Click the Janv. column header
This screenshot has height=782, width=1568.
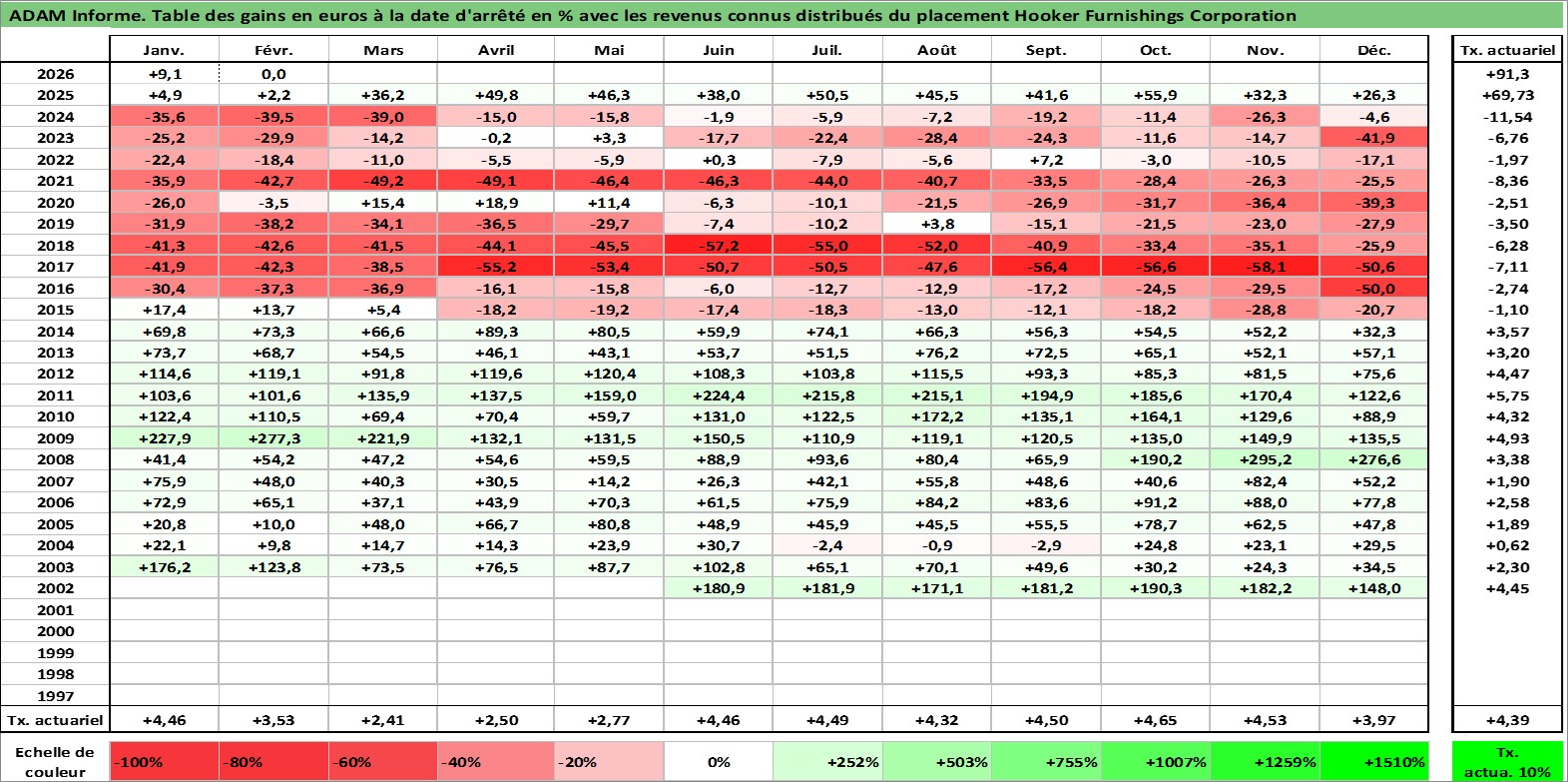point(164,50)
